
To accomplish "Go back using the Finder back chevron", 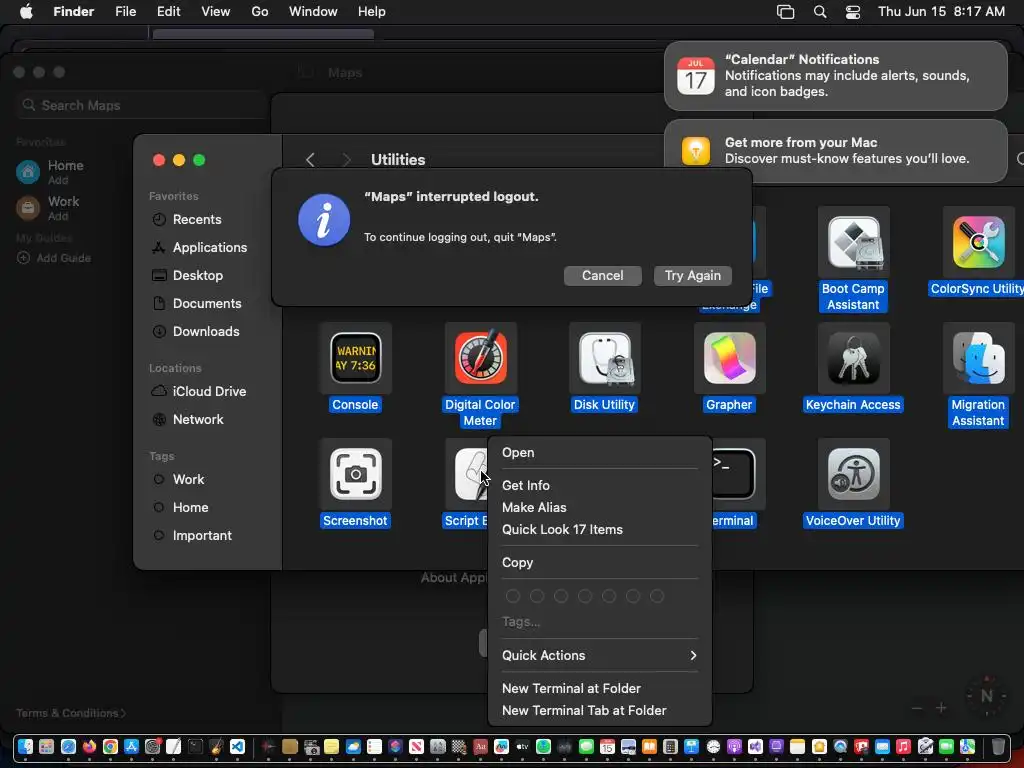I will tap(310, 160).
